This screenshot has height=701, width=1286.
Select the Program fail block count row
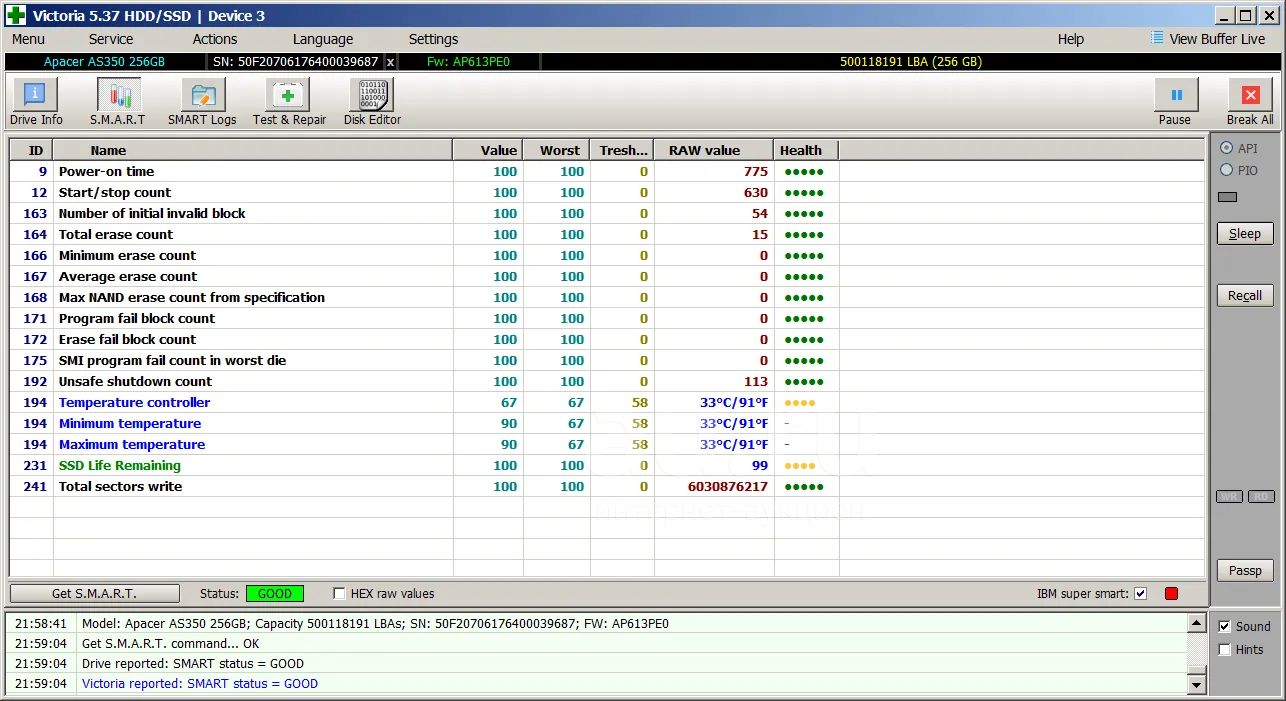tap(607, 318)
